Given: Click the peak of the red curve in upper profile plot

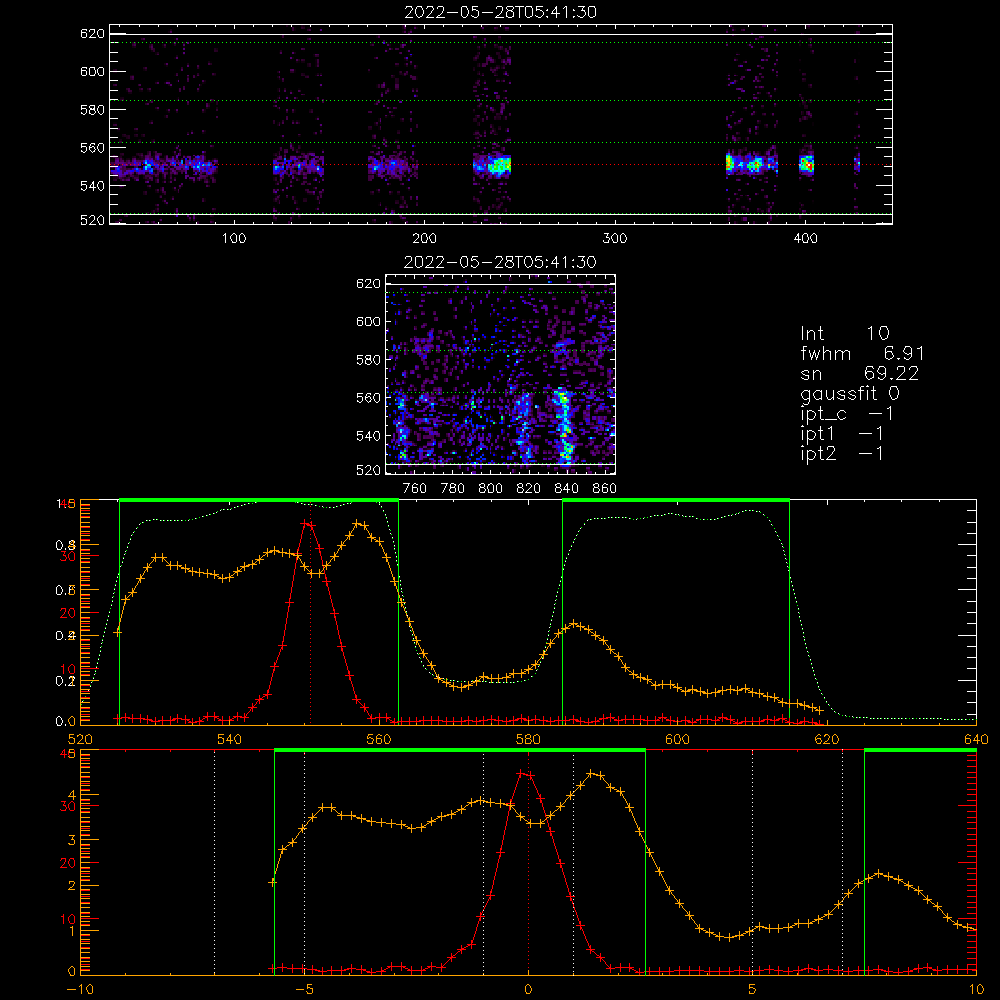Looking at the screenshot, I should [308, 524].
